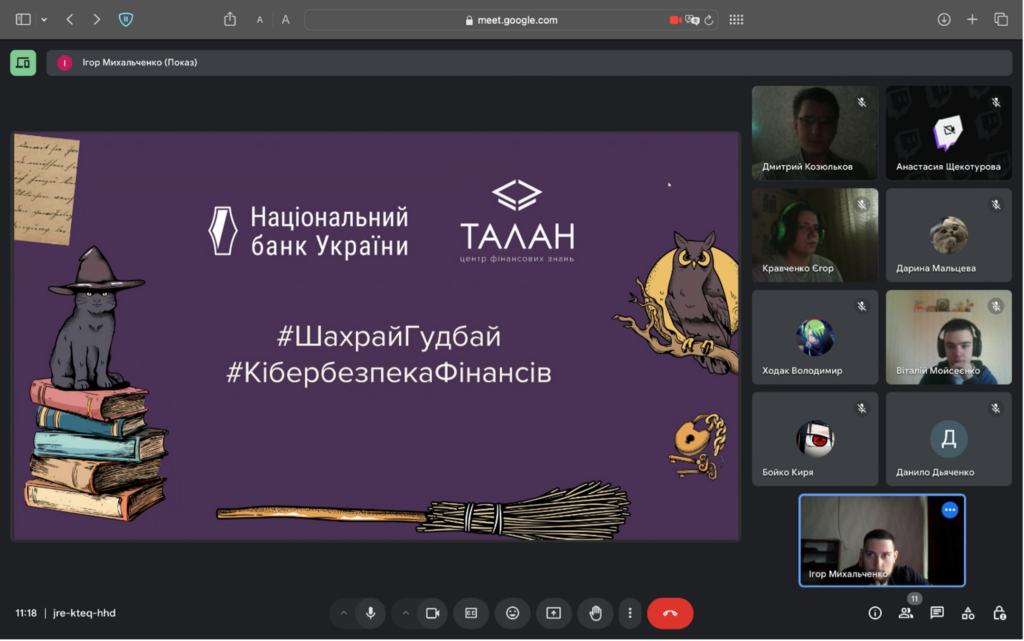Select Віталій Мойсеєнко video tile

coord(949,337)
